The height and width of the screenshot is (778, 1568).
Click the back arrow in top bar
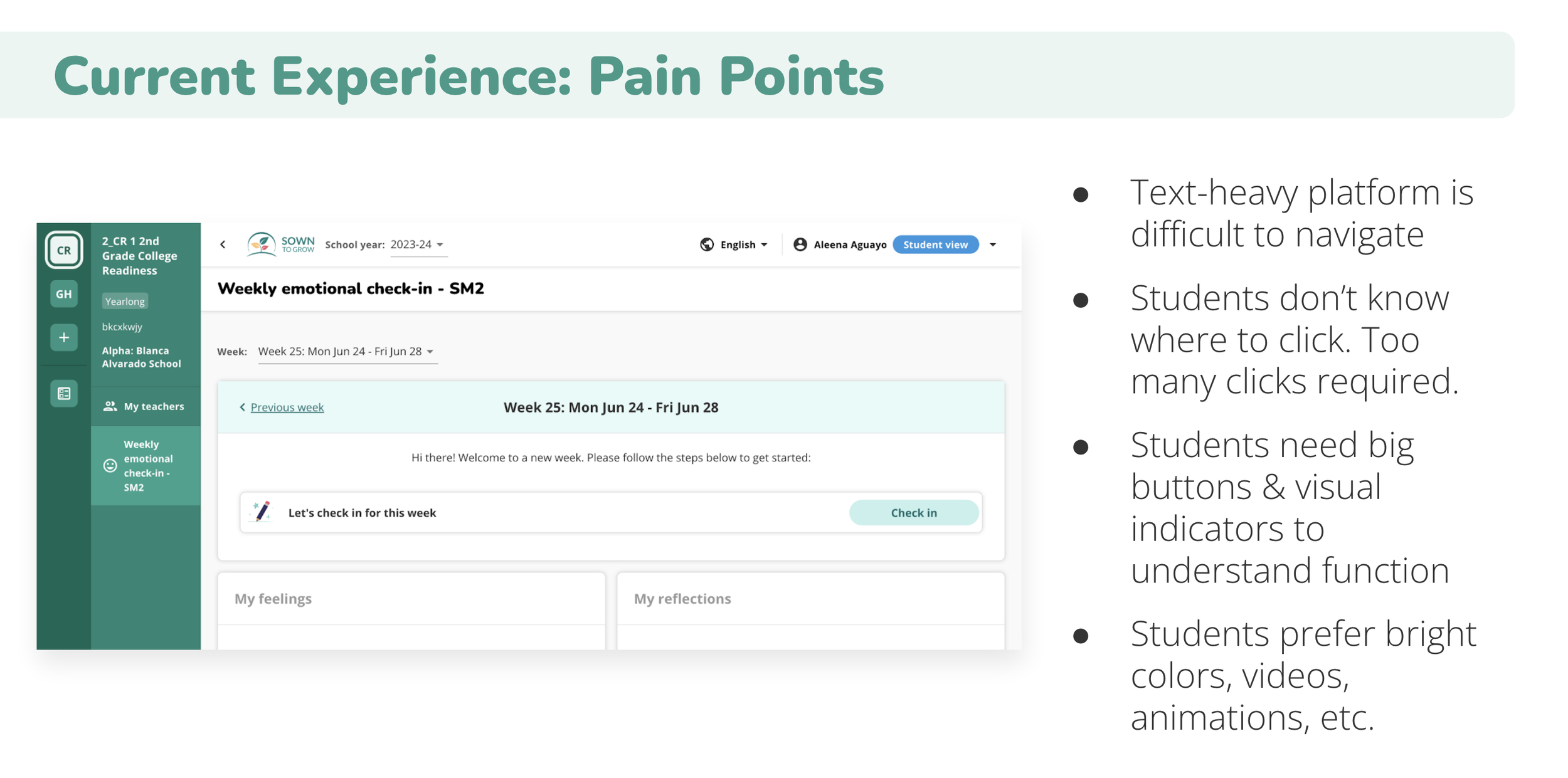(223, 244)
